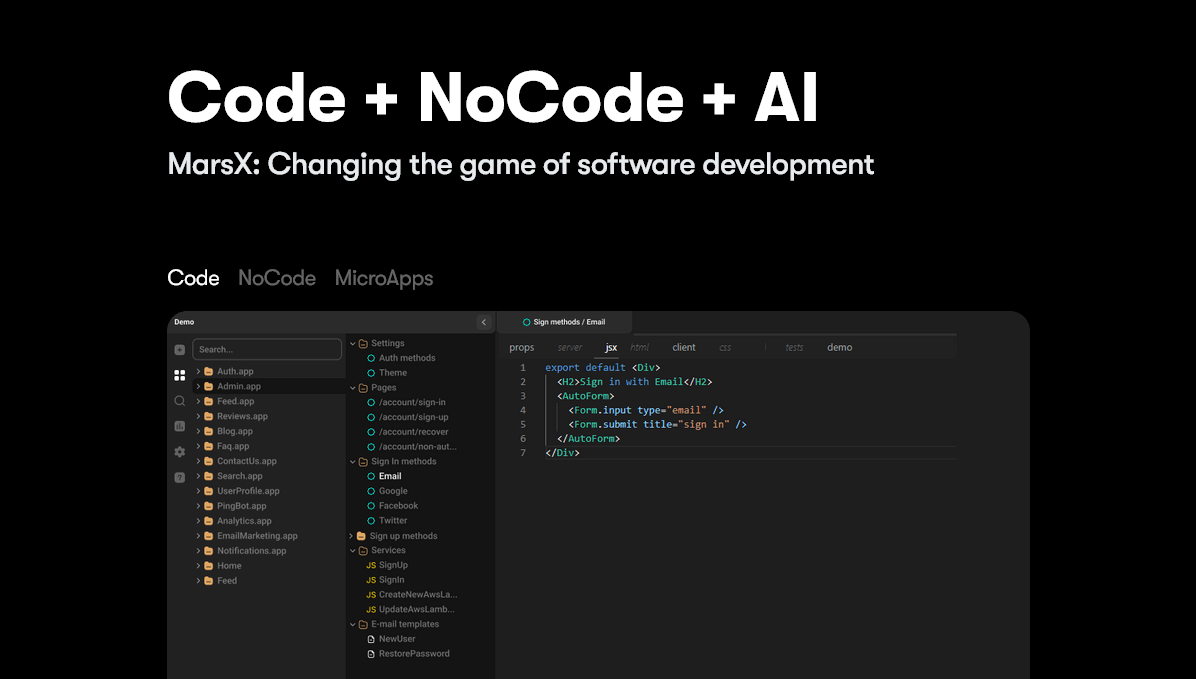
Task: Click the add (plus) icon in sidebar
Action: (179, 350)
